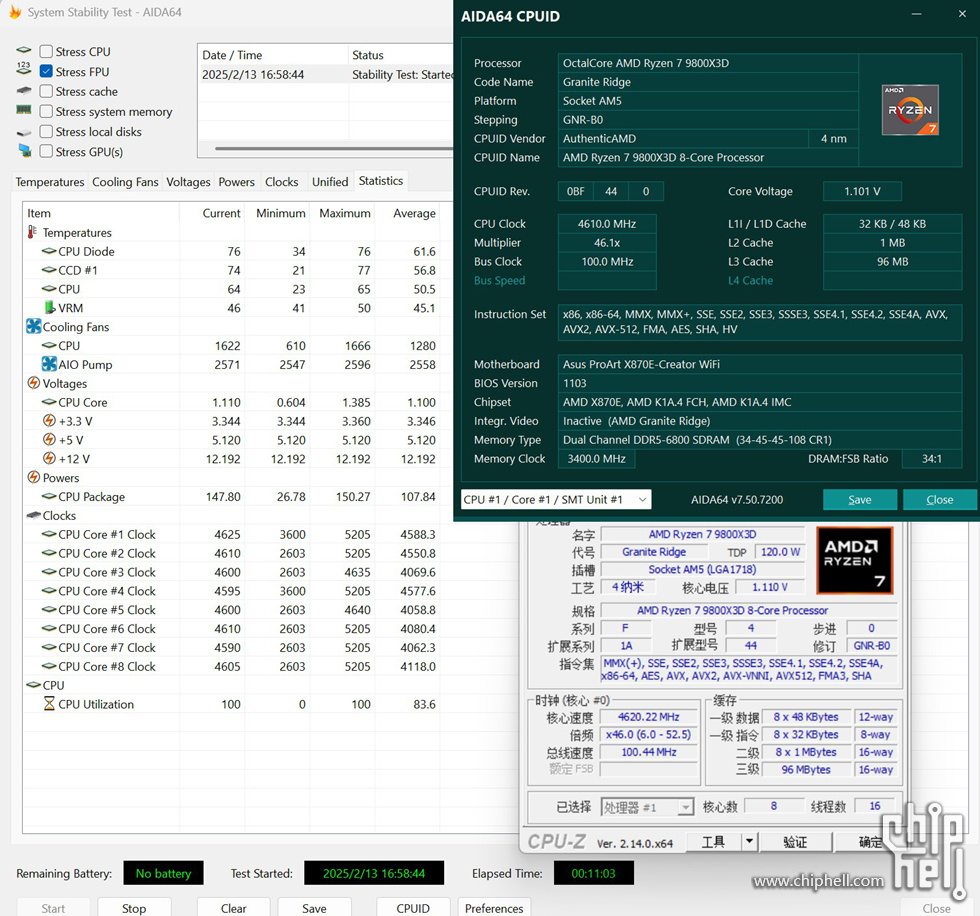This screenshot has height=916, width=980.
Task: Click the lightning icon beside +3.3 V
Action: point(49,421)
